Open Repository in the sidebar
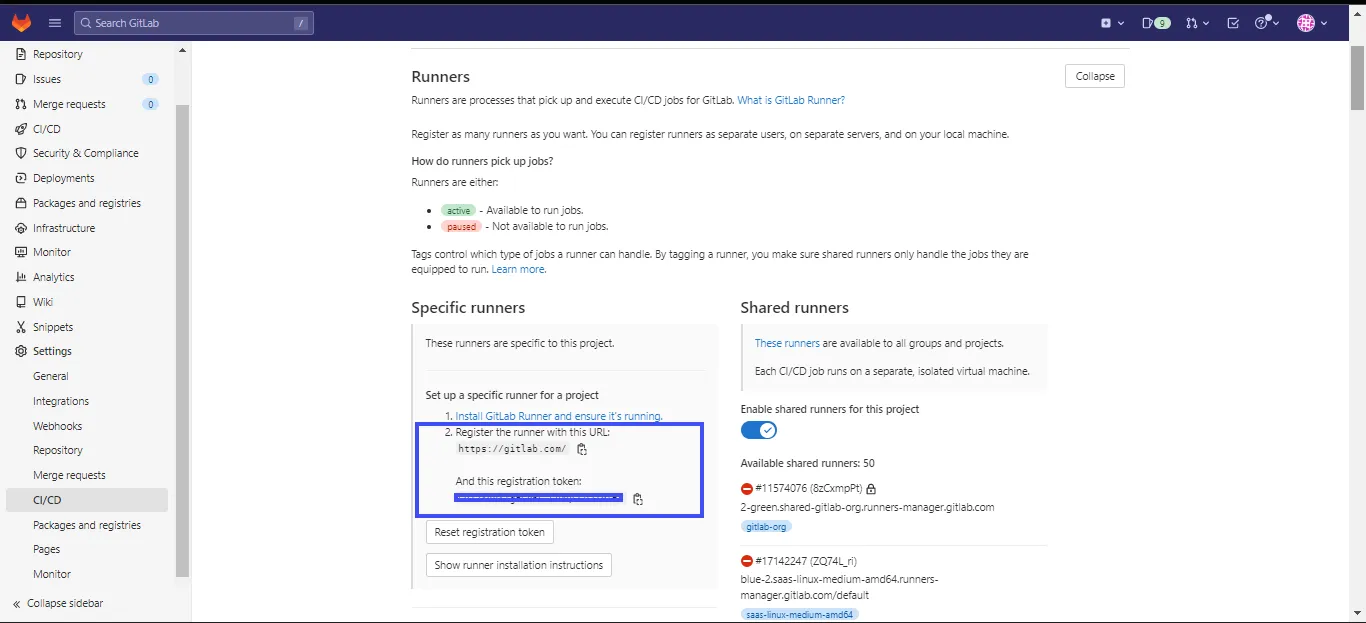Viewport: 1366px width, 623px height. 57,54
